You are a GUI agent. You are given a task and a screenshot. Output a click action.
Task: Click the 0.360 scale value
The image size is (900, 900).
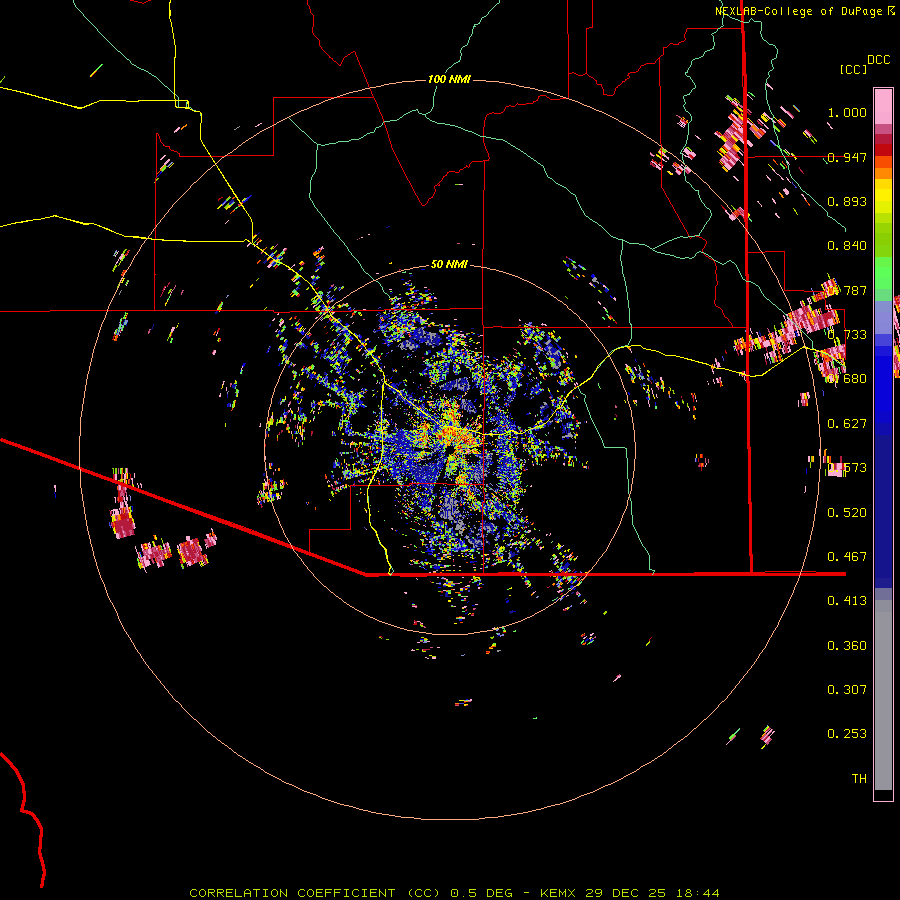click(847, 646)
